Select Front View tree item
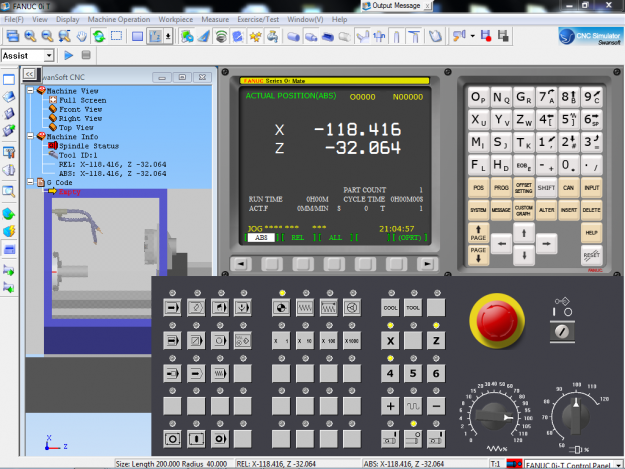Viewport: 625px width, 469px height. [x=80, y=109]
